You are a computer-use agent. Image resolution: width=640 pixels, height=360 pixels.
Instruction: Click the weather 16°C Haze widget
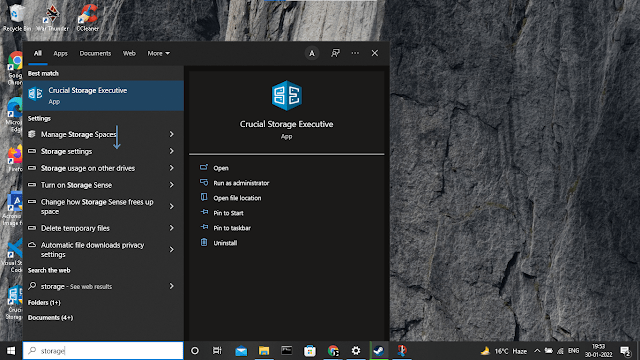[x=503, y=351]
